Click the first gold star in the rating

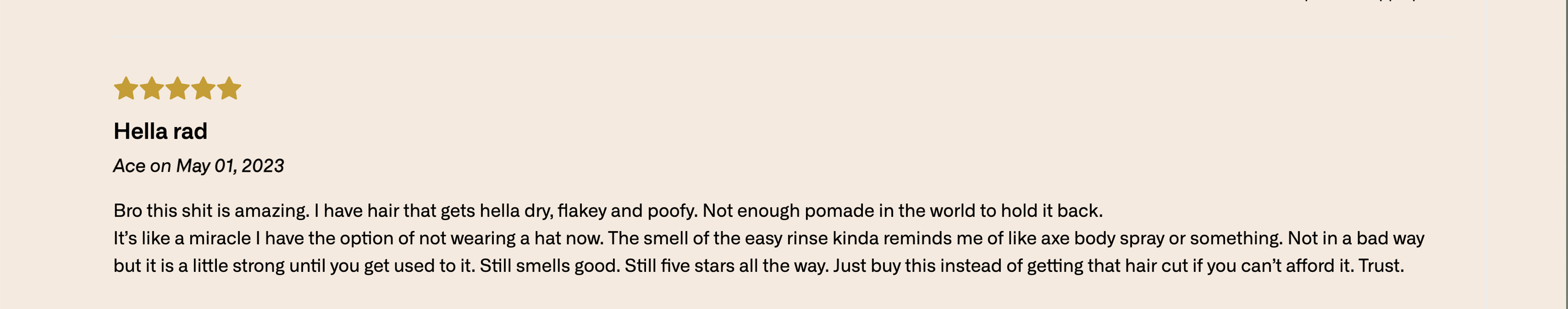pyautogui.click(x=126, y=88)
